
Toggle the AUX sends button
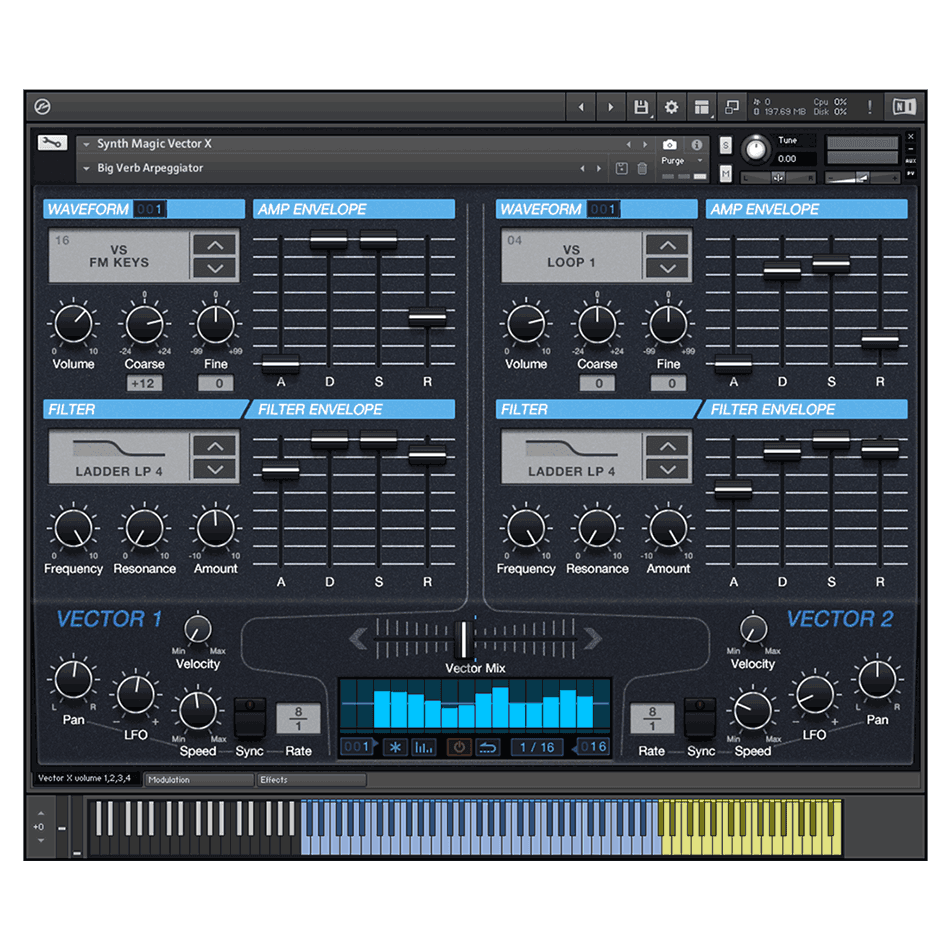click(910, 161)
